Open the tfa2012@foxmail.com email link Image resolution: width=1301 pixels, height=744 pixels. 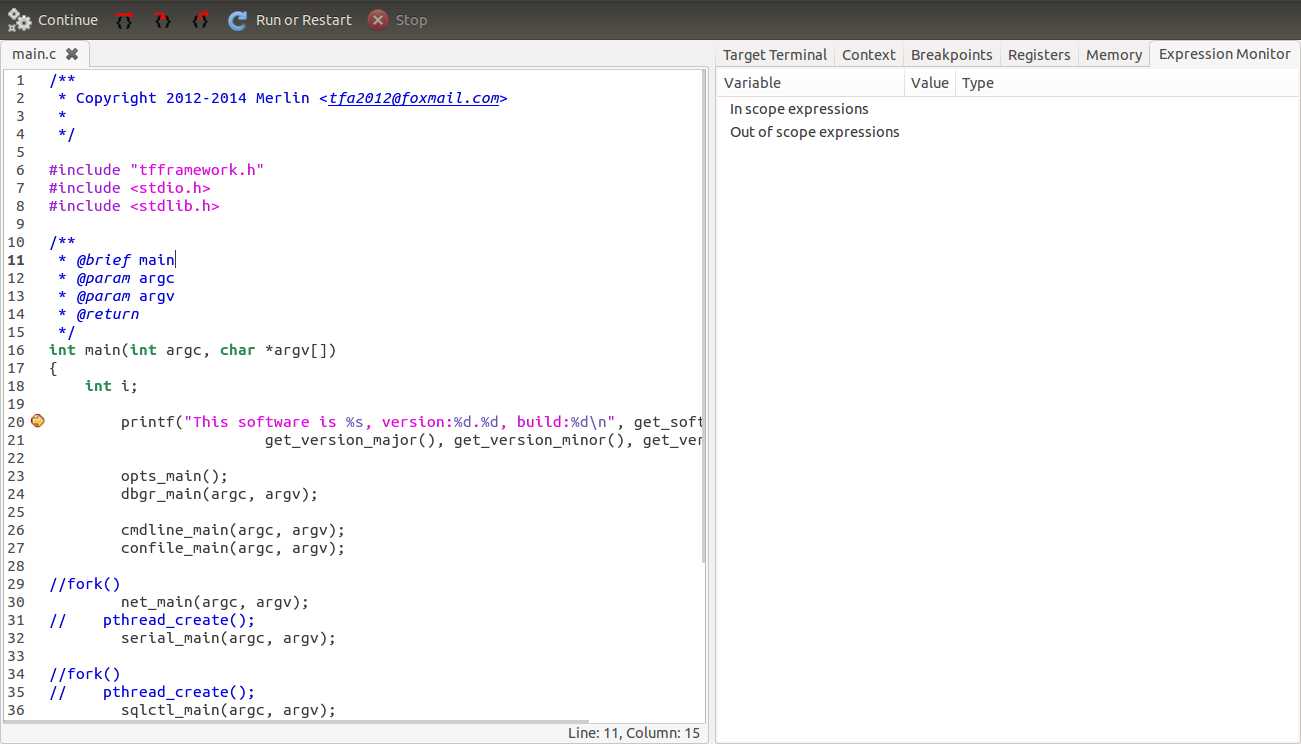414,98
